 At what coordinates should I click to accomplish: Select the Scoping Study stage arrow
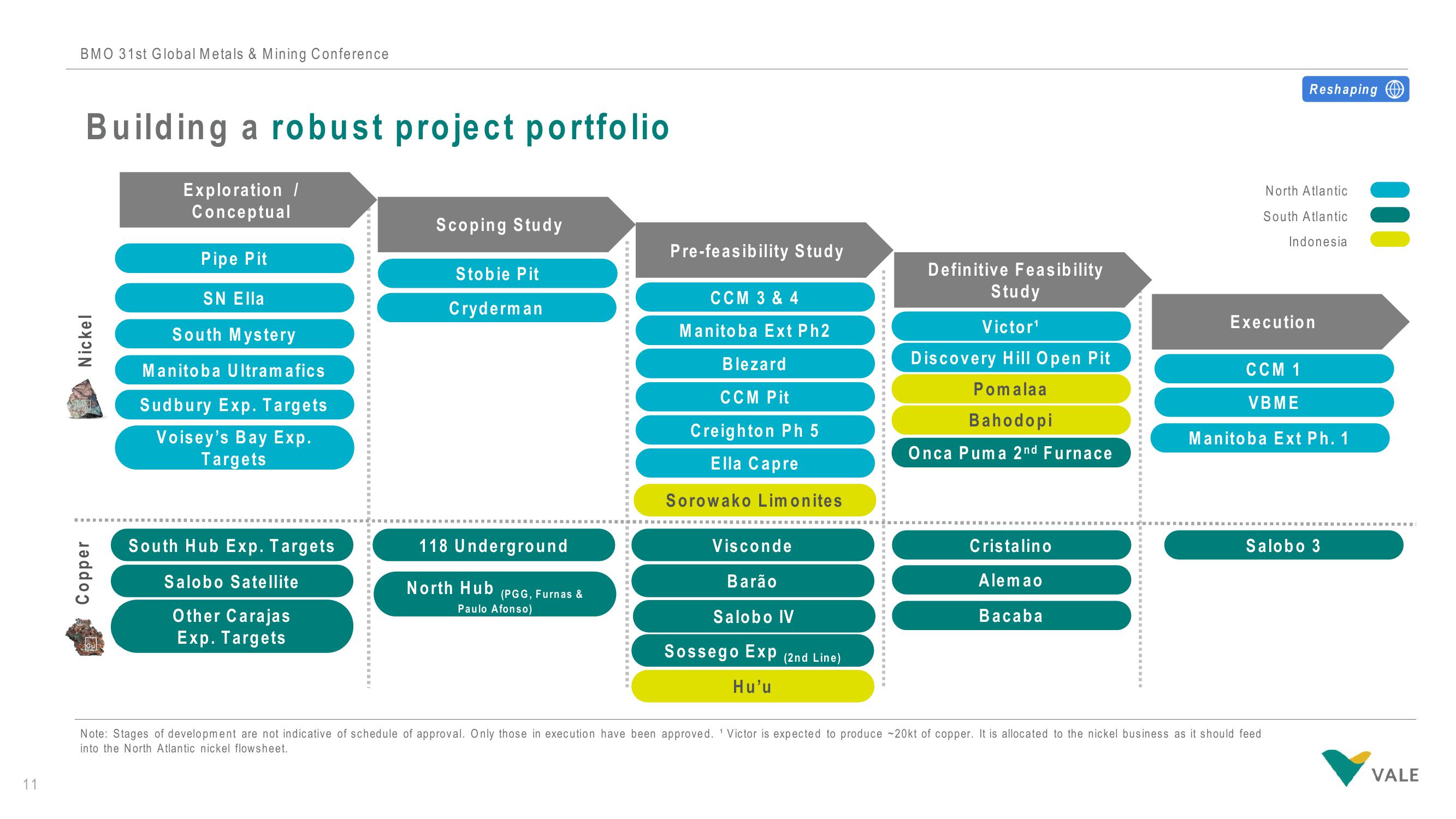(506, 224)
